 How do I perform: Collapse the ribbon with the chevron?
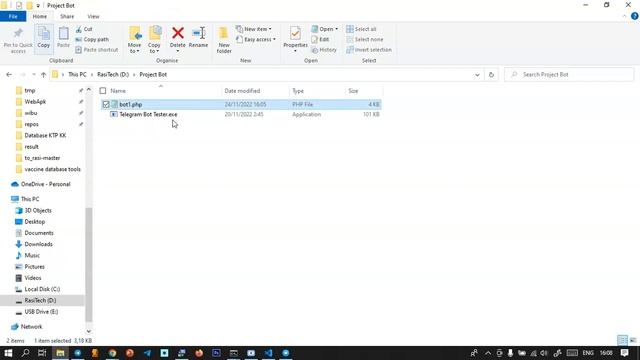coord(624,16)
